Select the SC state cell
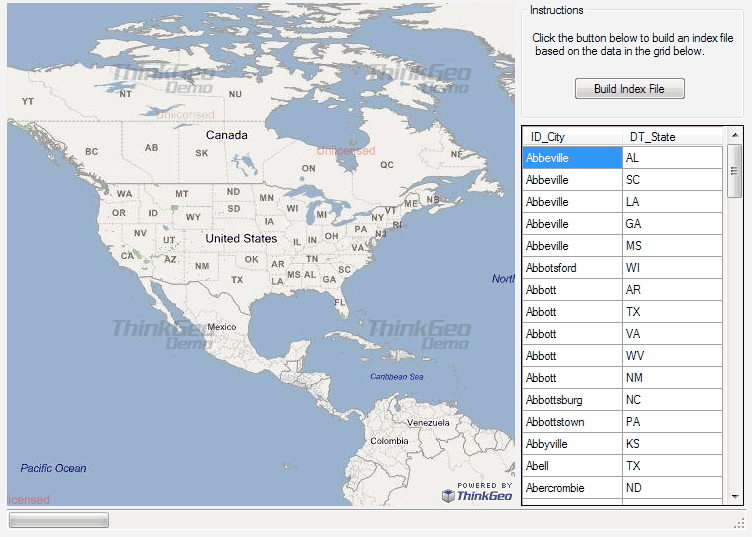This screenshot has width=752, height=537. 672,180
